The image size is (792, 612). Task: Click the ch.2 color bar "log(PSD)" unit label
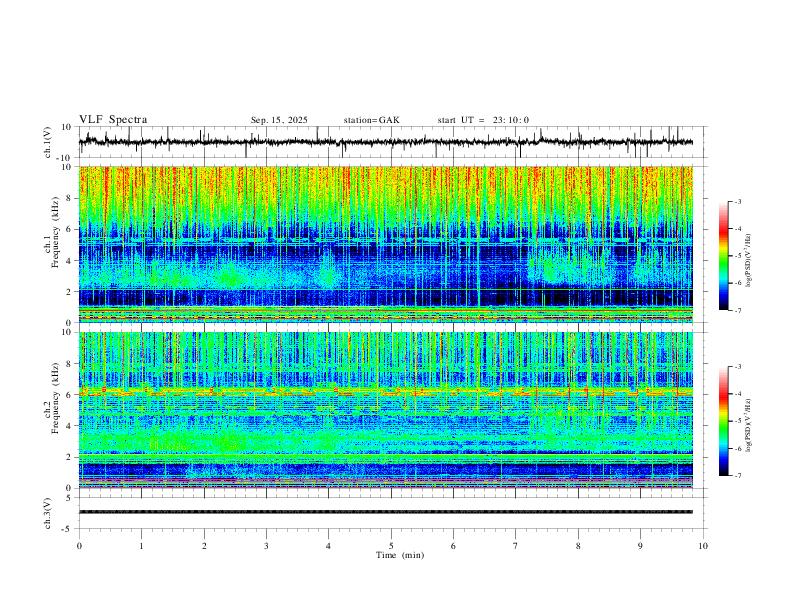click(x=748, y=425)
